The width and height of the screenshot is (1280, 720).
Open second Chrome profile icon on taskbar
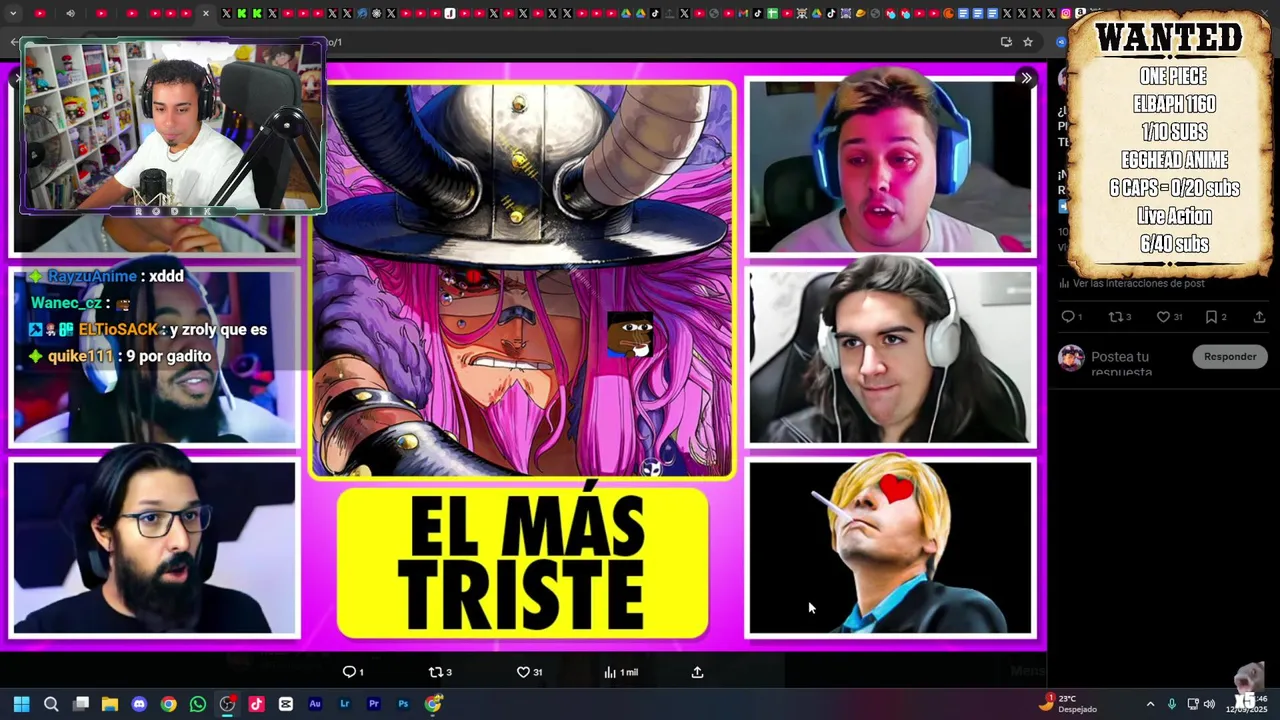pos(433,704)
